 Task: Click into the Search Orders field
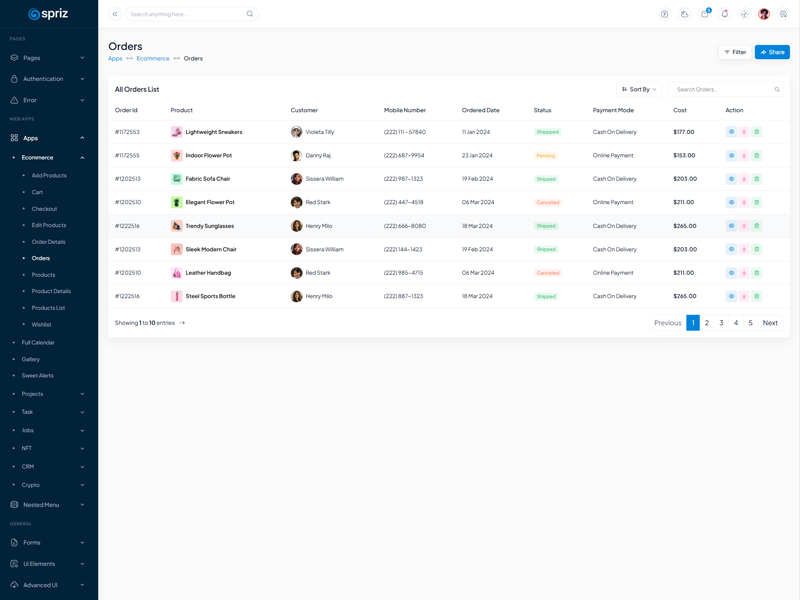click(720, 90)
